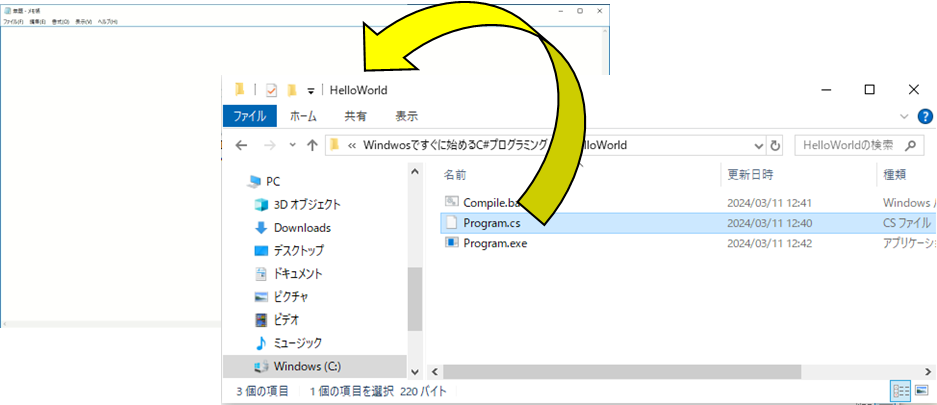The image size is (937, 405).
Task: Switch to the 共有 ribbon tab
Action: click(x=356, y=116)
